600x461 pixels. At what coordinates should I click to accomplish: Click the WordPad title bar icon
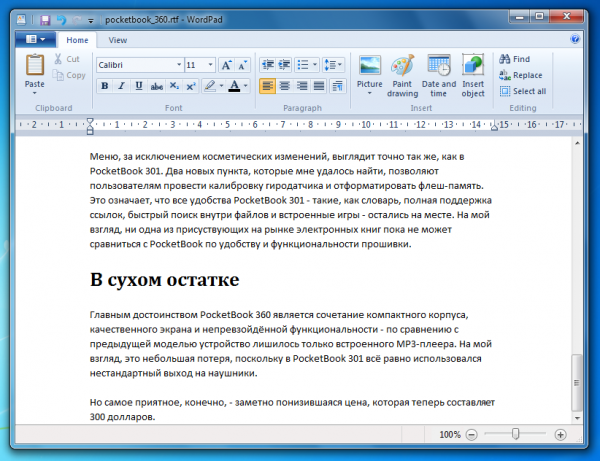(x=21, y=20)
